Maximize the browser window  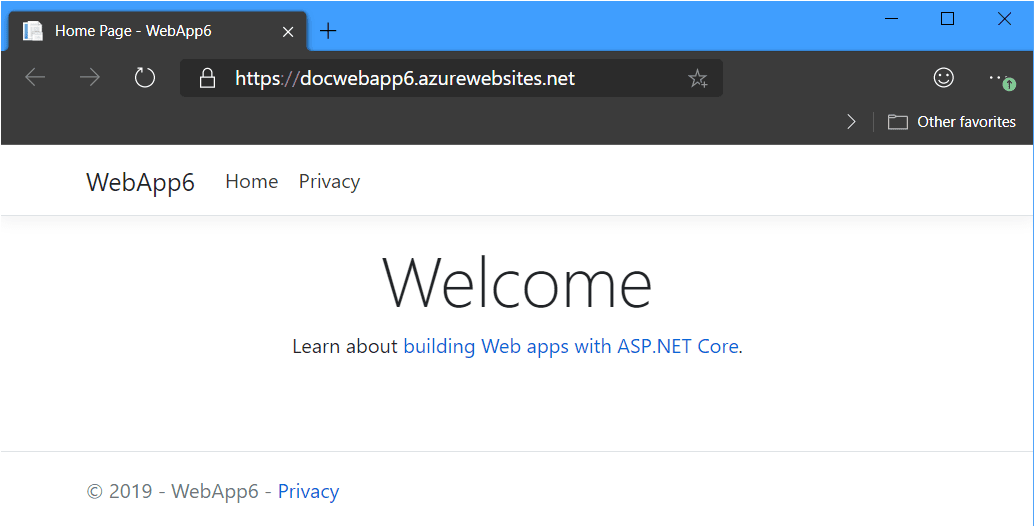click(948, 19)
